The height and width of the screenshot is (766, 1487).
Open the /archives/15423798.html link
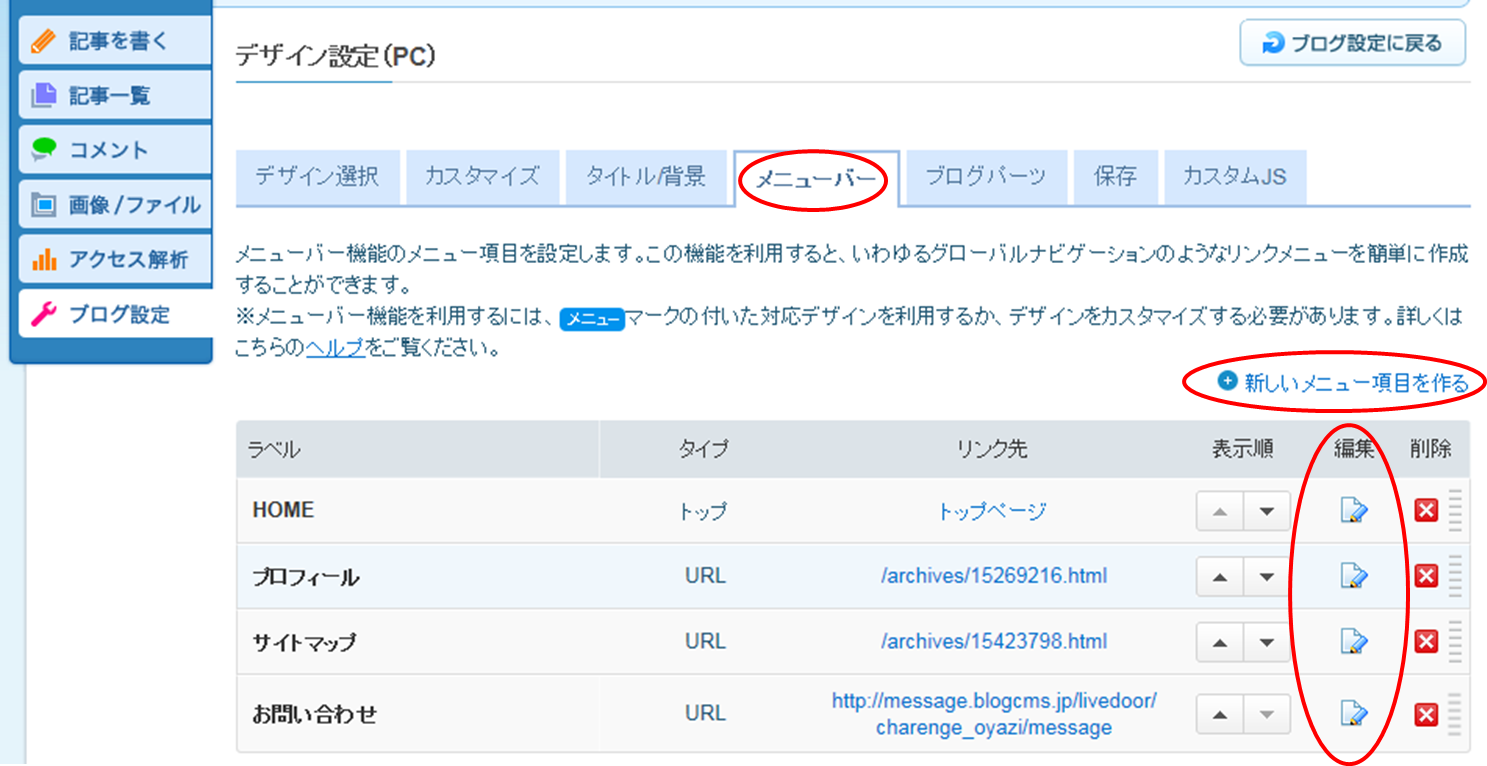(x=994, y=641)
